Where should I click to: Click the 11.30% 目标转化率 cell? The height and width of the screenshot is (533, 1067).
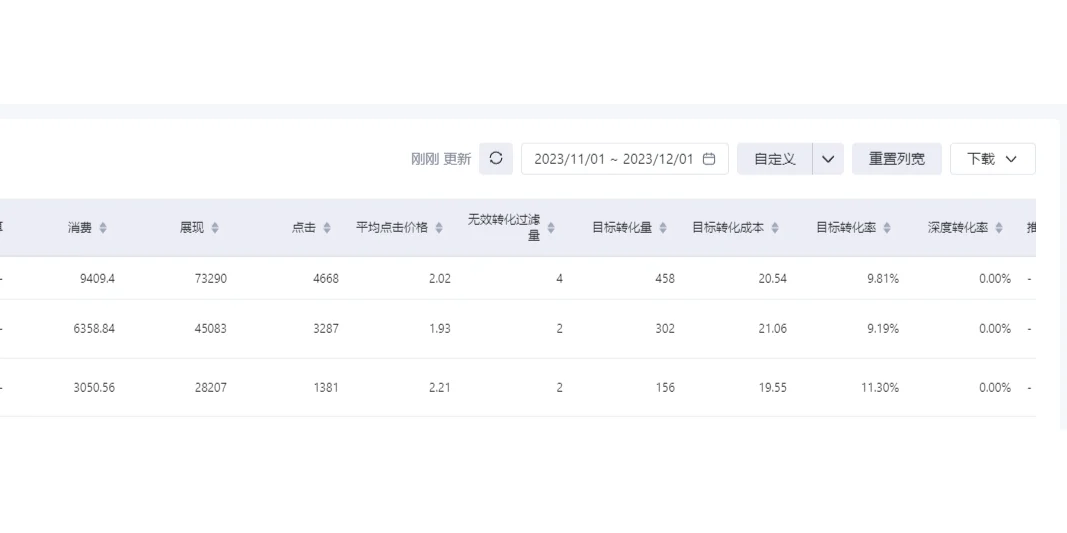[879, 387]
